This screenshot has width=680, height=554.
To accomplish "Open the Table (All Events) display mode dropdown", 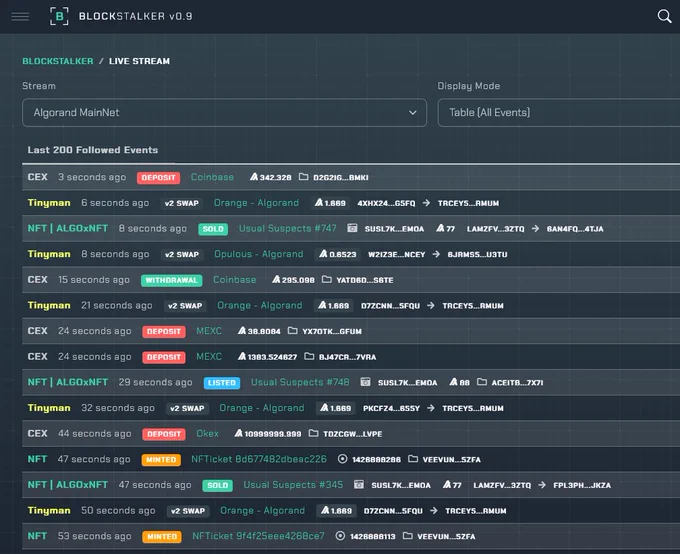I will 559,113.
